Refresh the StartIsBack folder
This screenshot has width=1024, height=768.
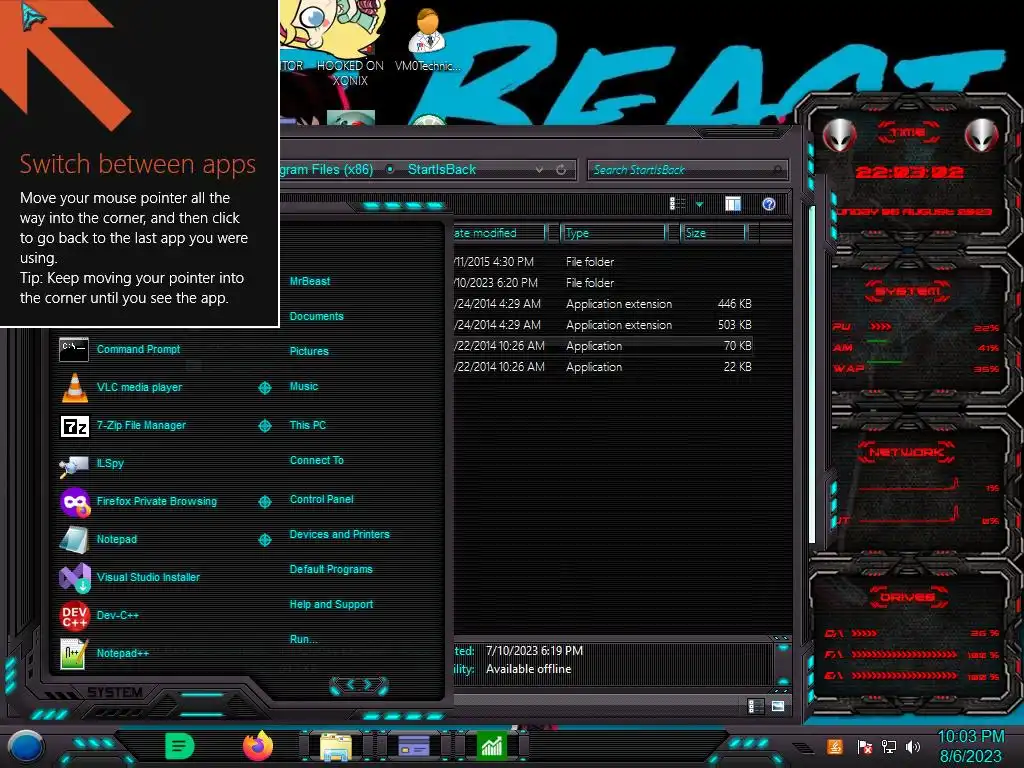click(561, 170)
